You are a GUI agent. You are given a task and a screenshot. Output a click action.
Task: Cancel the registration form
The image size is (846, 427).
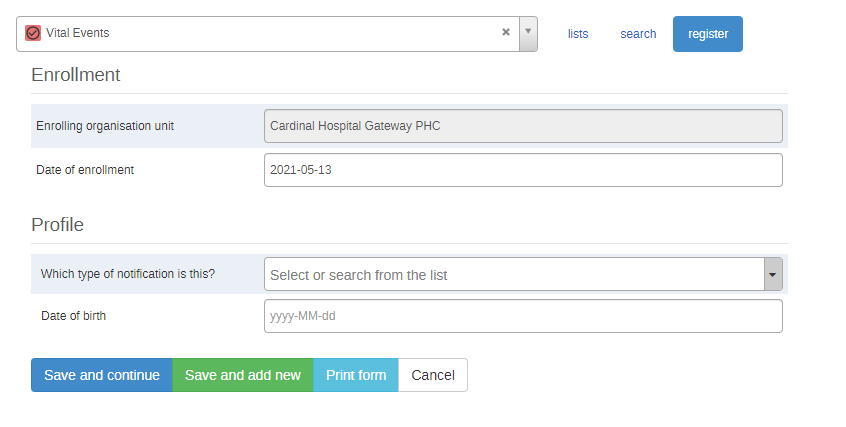[x=433, y=375]
